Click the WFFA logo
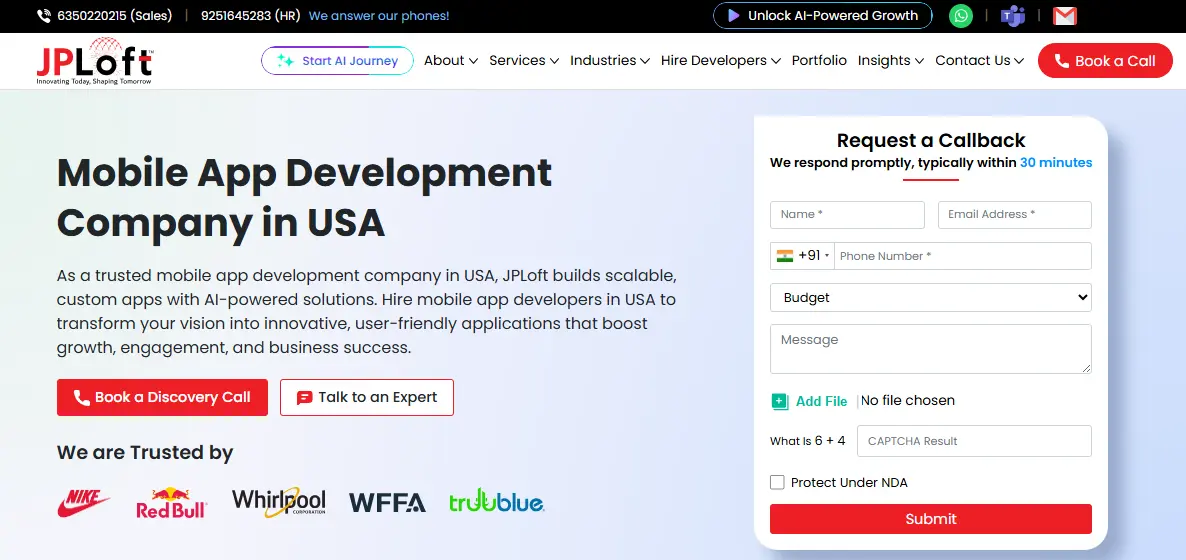Screen dimensions: 1186x560 coord(387,502)
